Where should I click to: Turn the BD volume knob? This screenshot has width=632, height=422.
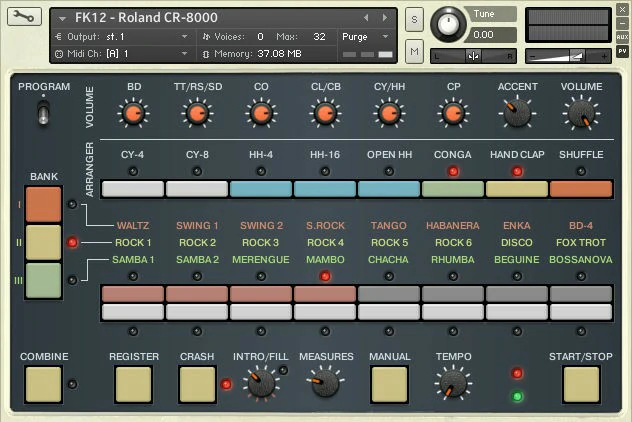click(133, 114)
